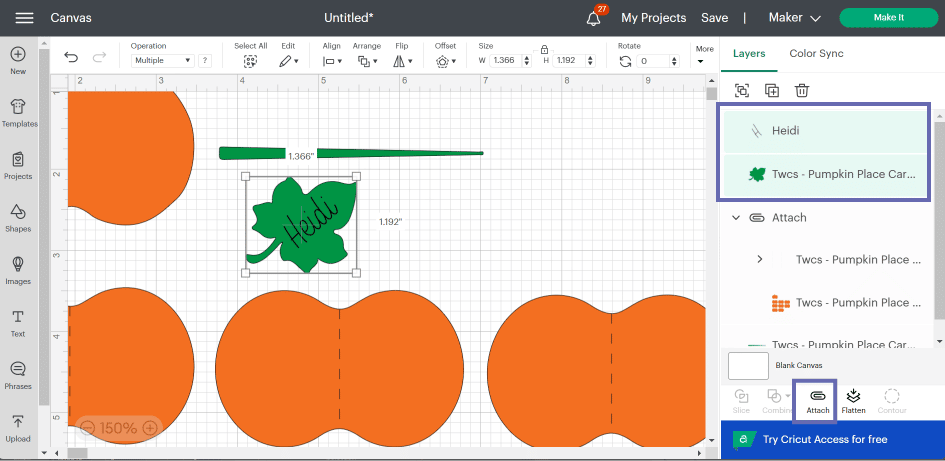Viewport: 945px width, 461px height.
Task: Open My Projects
Action: [x=653, y=17]
